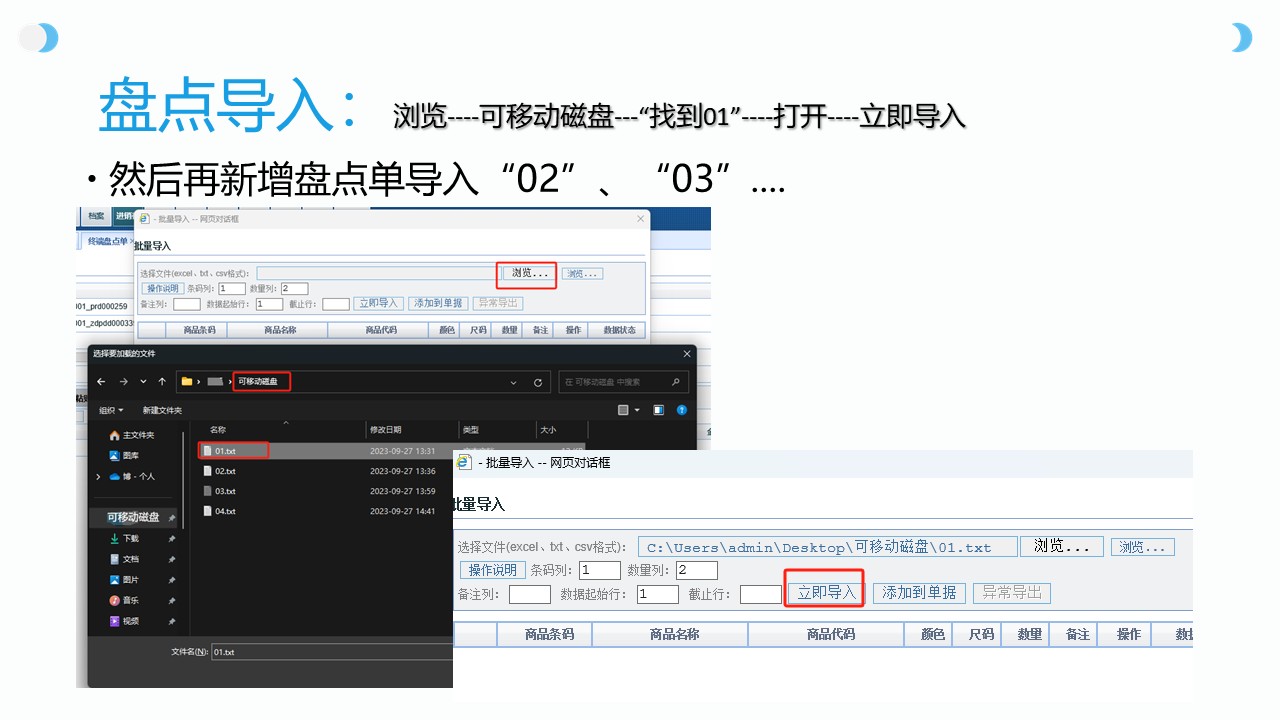Open the view options dropdown arrow
Image resolution: width=1280 pixels, height=720 pixels.
point(637,410)
